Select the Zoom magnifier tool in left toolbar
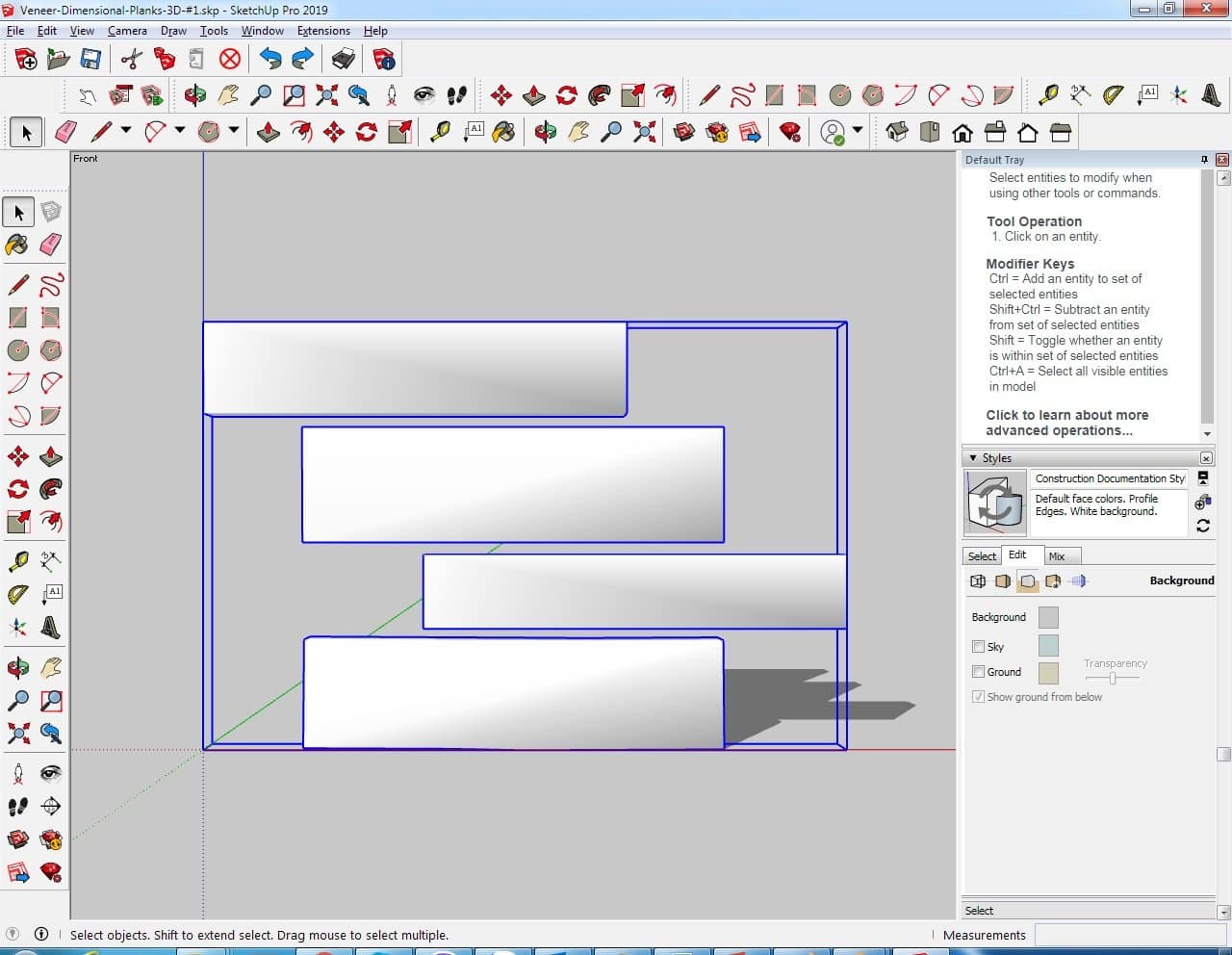Viewport: 1232px width, 955px height. pos(18,701)
